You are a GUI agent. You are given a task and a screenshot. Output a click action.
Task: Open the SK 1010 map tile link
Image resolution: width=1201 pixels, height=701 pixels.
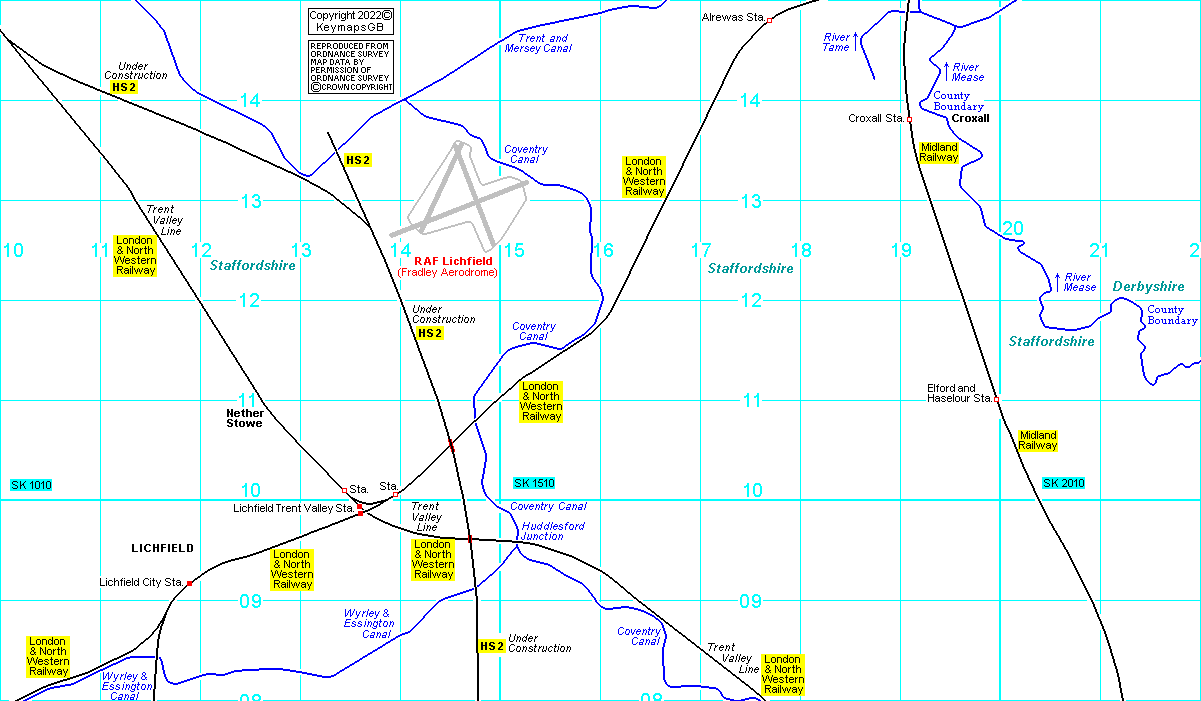31,485
